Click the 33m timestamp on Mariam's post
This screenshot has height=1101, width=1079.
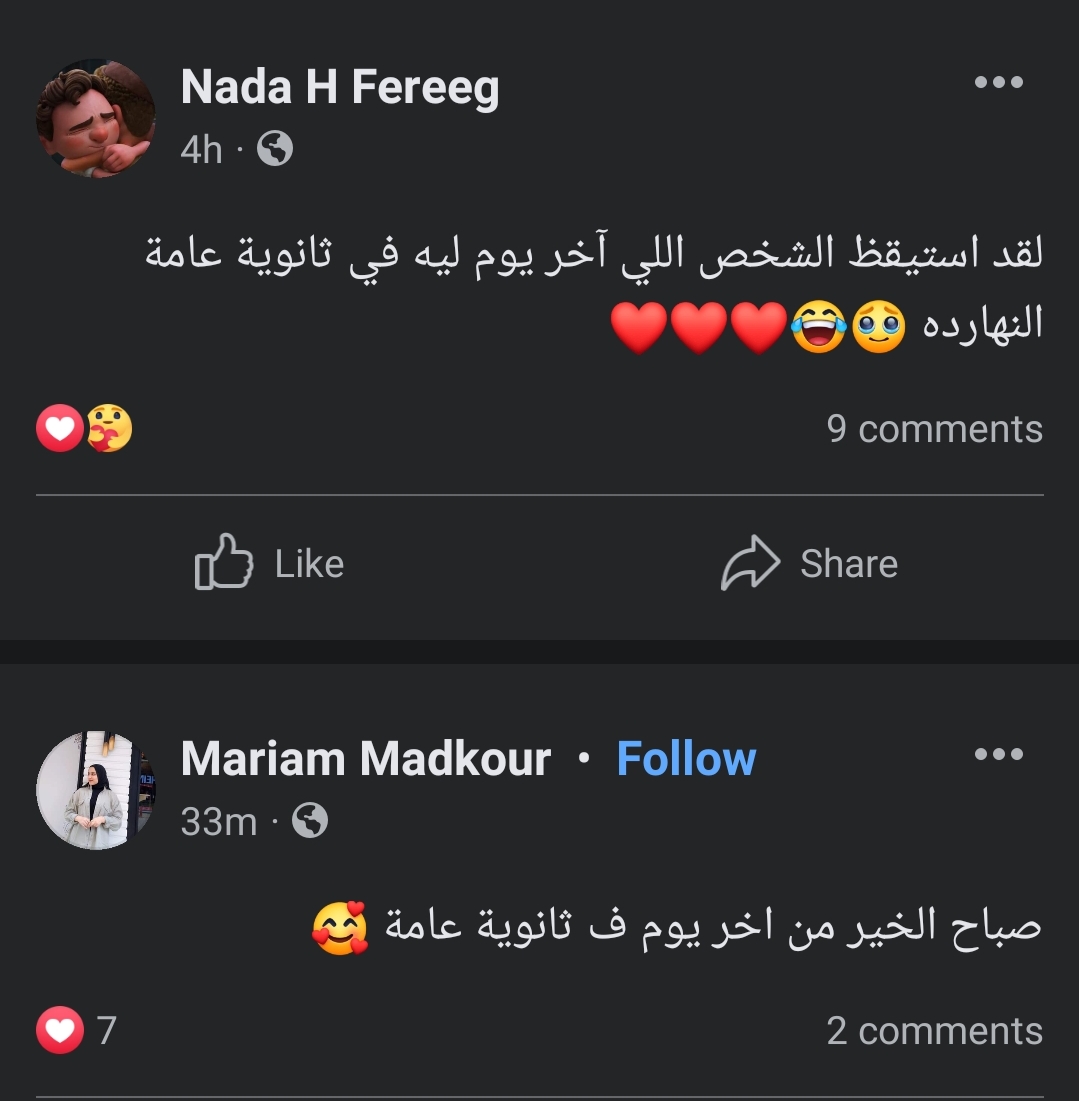click(x=218, y=822)
